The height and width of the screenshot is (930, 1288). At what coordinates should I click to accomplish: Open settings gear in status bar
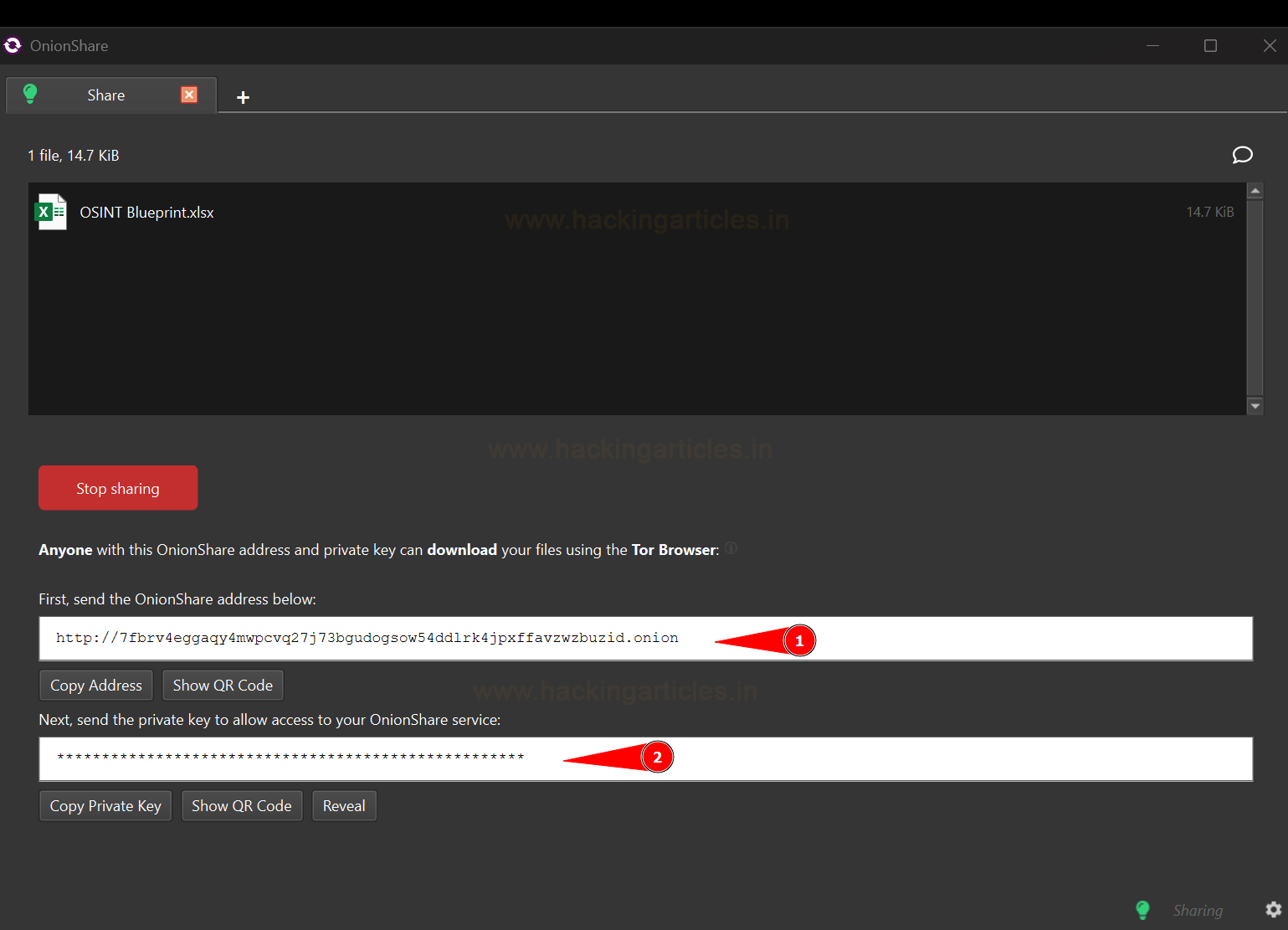(x=1273, y=910)
